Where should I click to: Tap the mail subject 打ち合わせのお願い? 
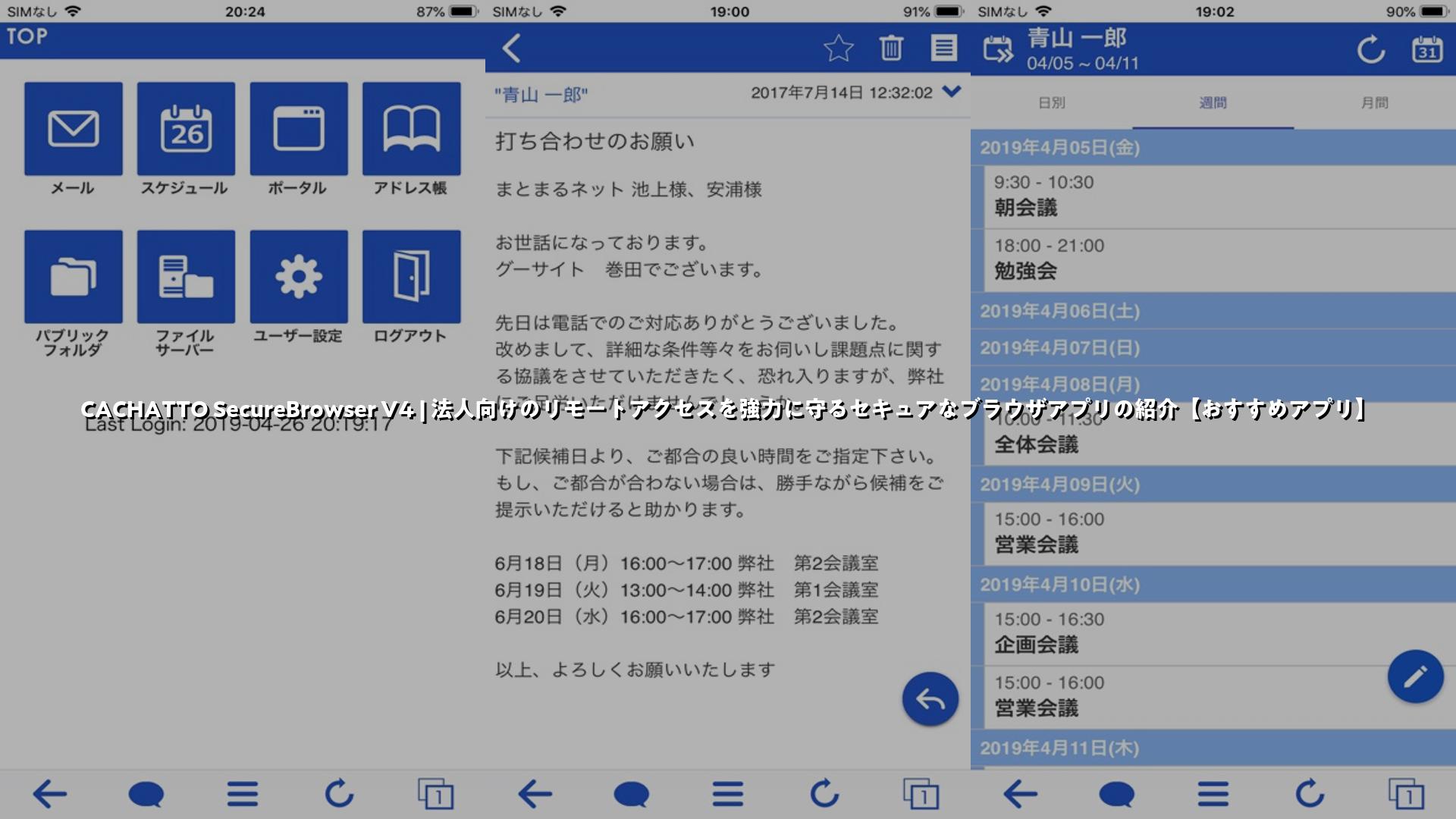[595, 141]
